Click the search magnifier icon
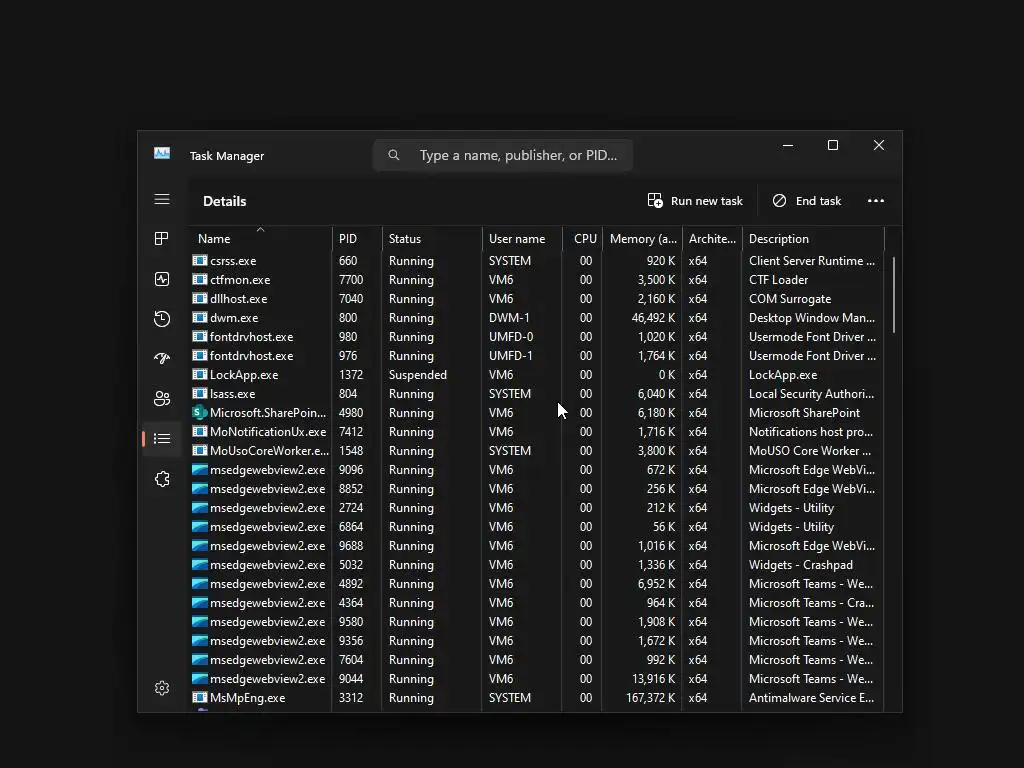This screenshot has width=1024, height=768. [393, 155]
